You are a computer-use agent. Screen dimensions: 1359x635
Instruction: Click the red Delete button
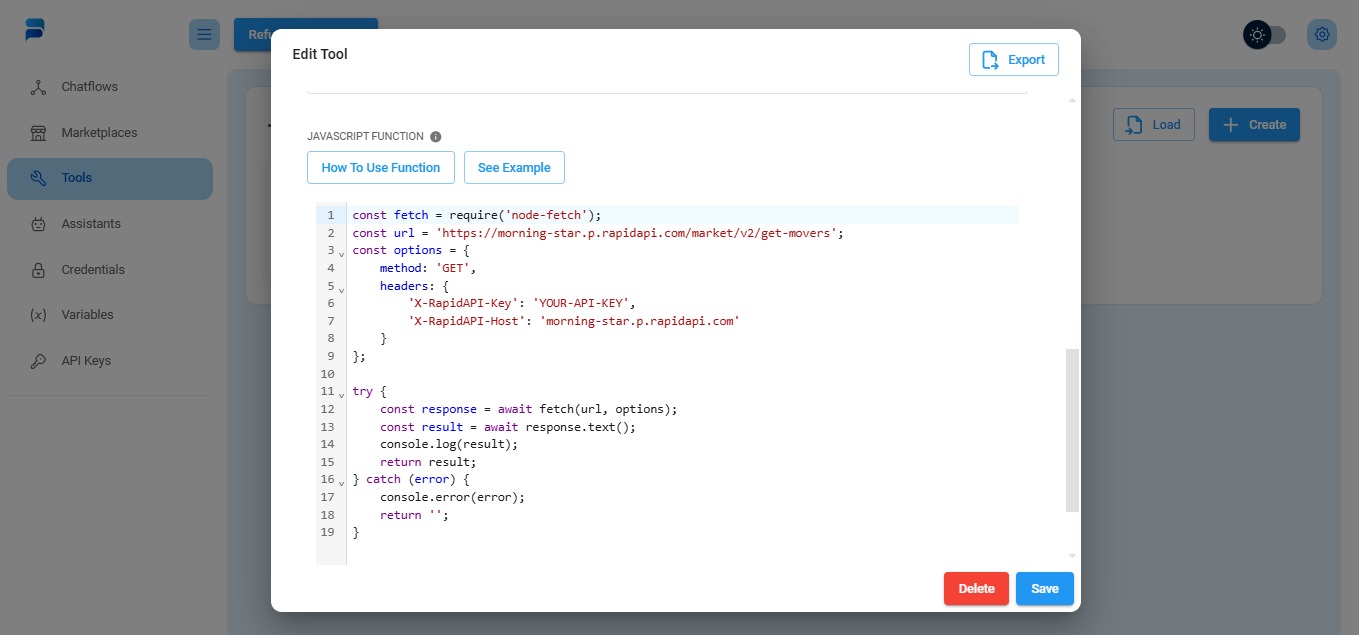(976, 589)
